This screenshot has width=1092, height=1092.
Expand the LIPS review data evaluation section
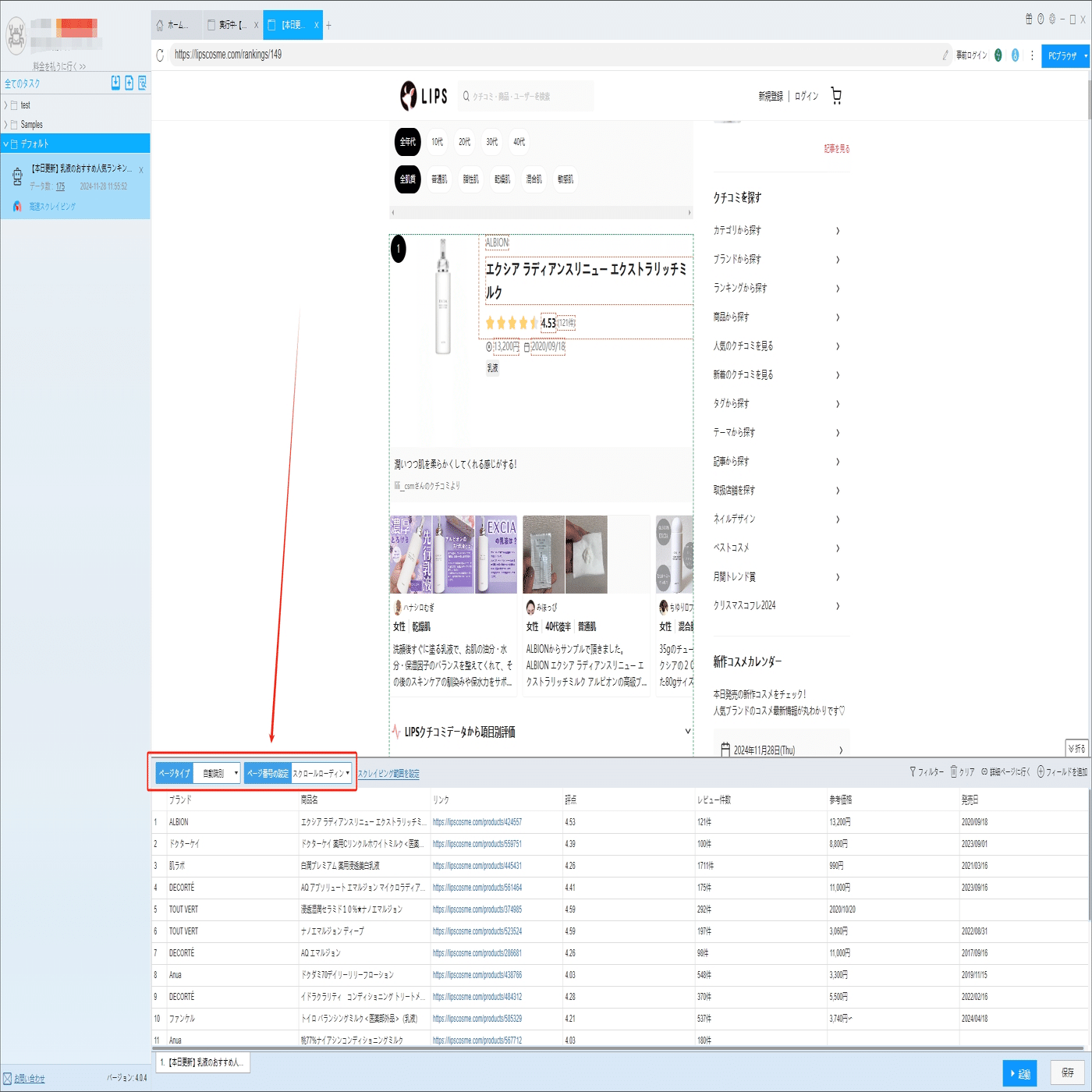point(688,732)
